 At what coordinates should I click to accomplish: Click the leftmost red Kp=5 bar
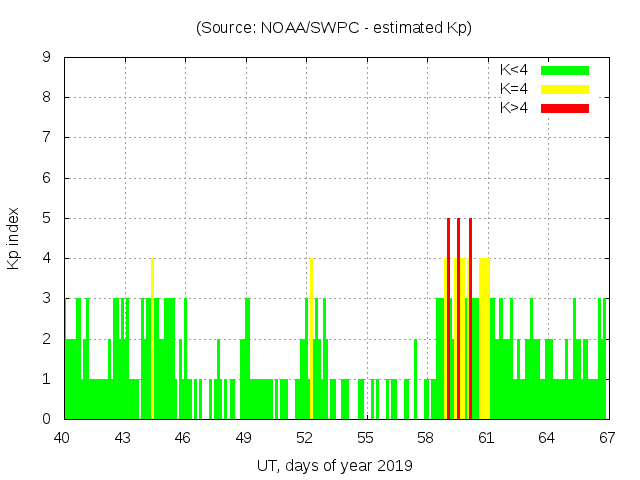[x=448, y=320]
